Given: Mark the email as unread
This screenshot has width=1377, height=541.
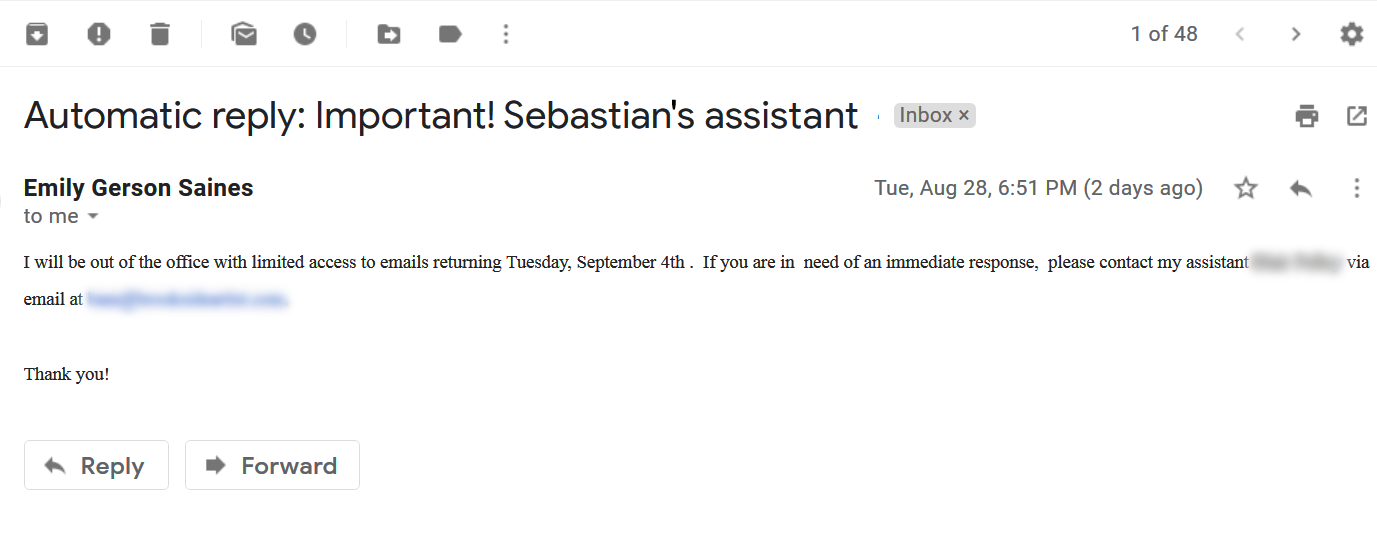Looking at the screenshot, I should (244, 34).
